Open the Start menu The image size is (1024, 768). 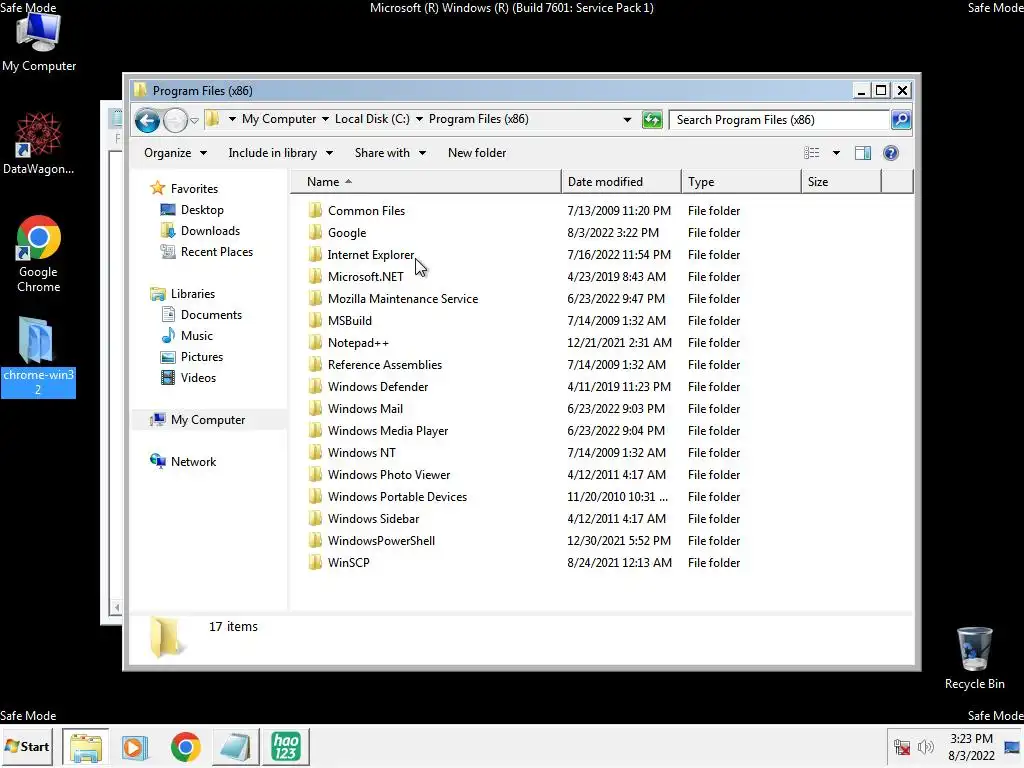pos(27,746)
